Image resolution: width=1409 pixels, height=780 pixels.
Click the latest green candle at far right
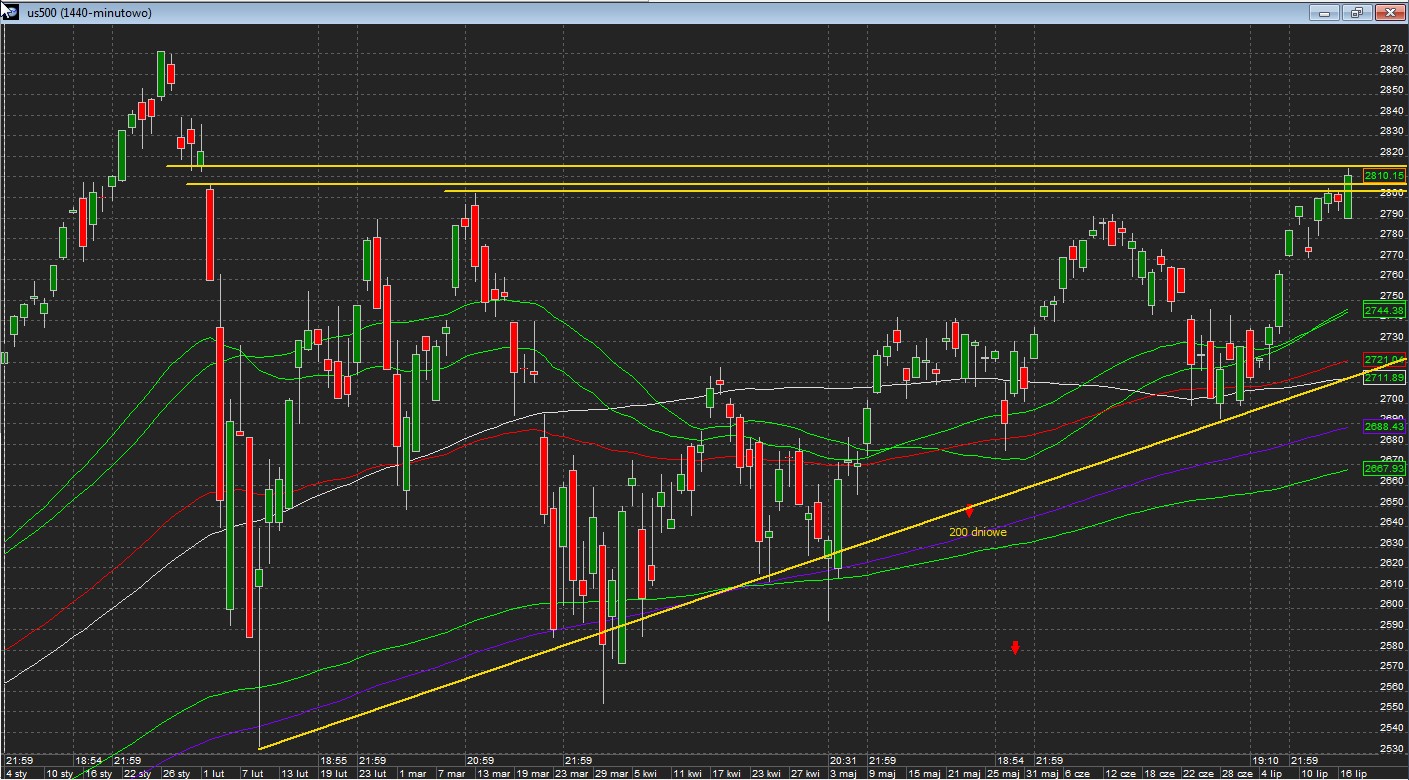1348,195
